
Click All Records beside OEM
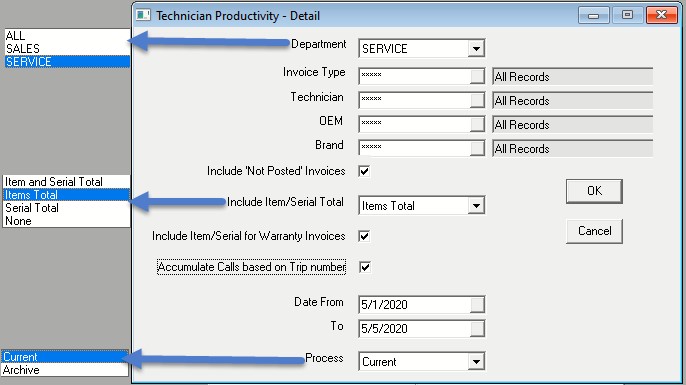[573, 125]
